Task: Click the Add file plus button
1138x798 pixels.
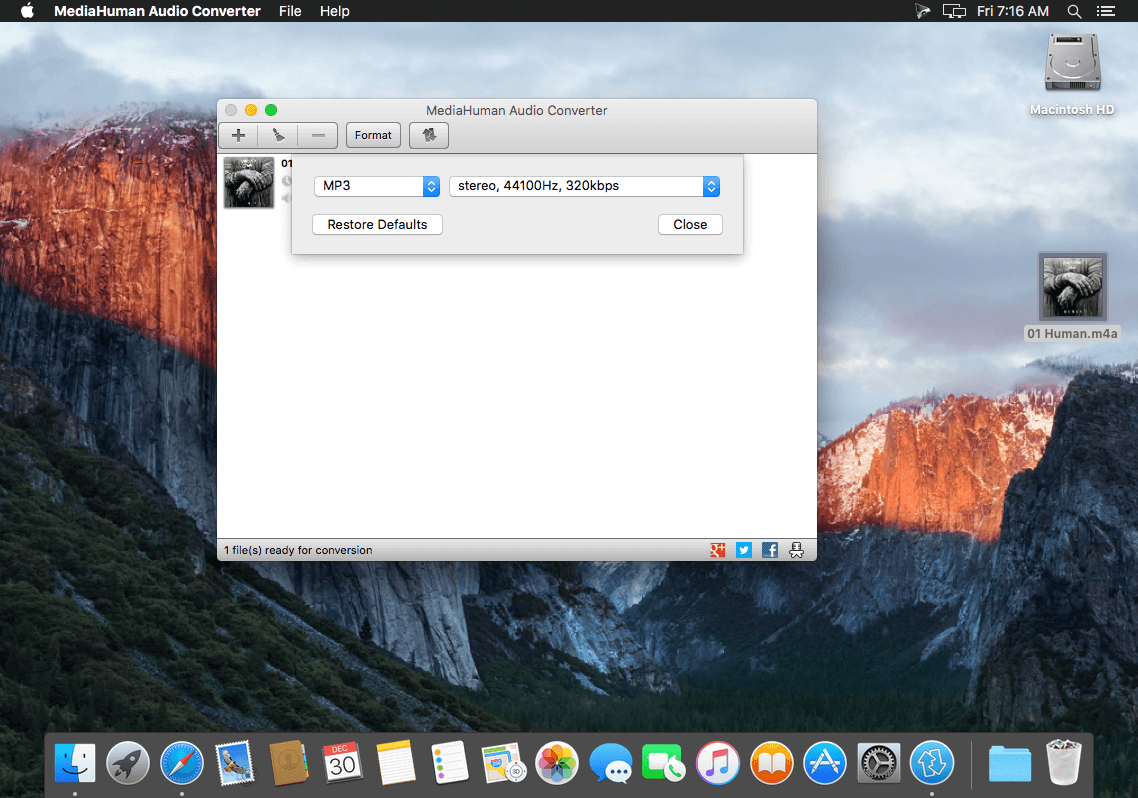Action: pyautogui.click(x=238, y=135)
